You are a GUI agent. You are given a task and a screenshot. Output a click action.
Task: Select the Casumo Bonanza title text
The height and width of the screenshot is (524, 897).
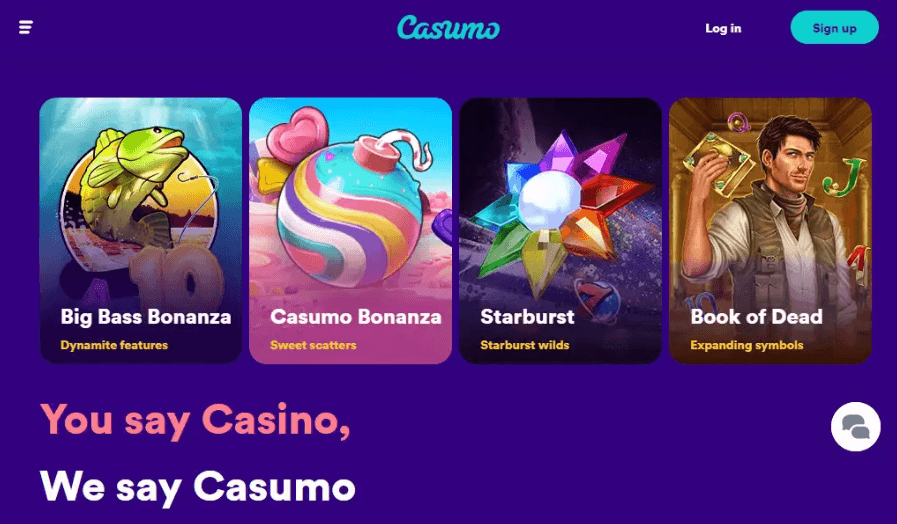[x=356, y=316]
